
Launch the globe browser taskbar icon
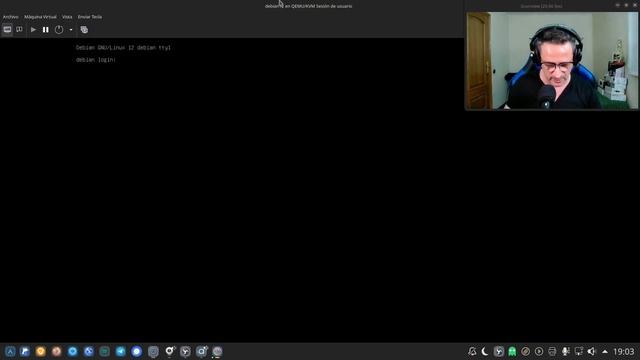(89, 351)
